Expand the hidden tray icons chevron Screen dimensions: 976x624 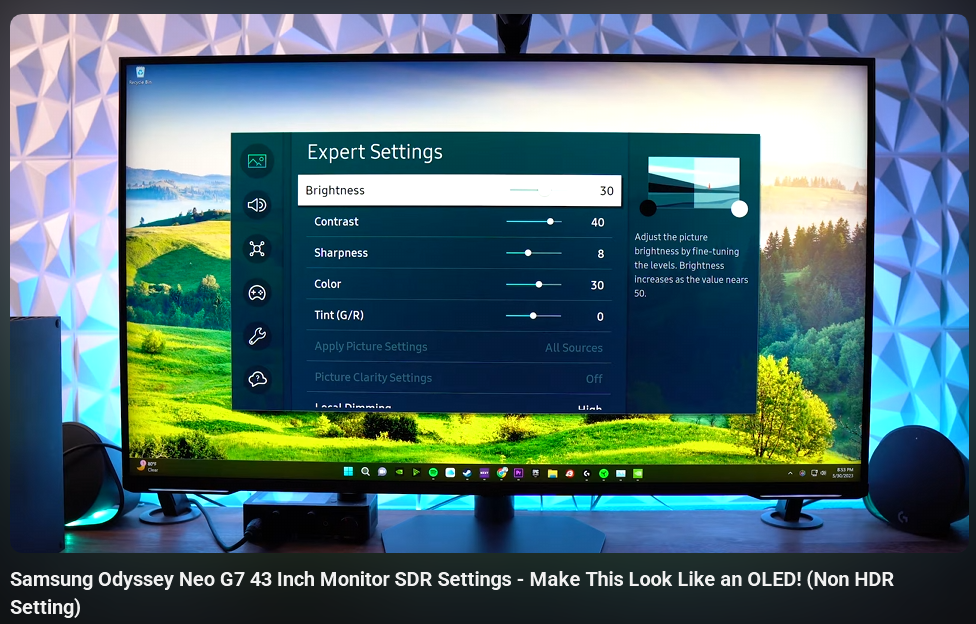[x=791, y=473]
